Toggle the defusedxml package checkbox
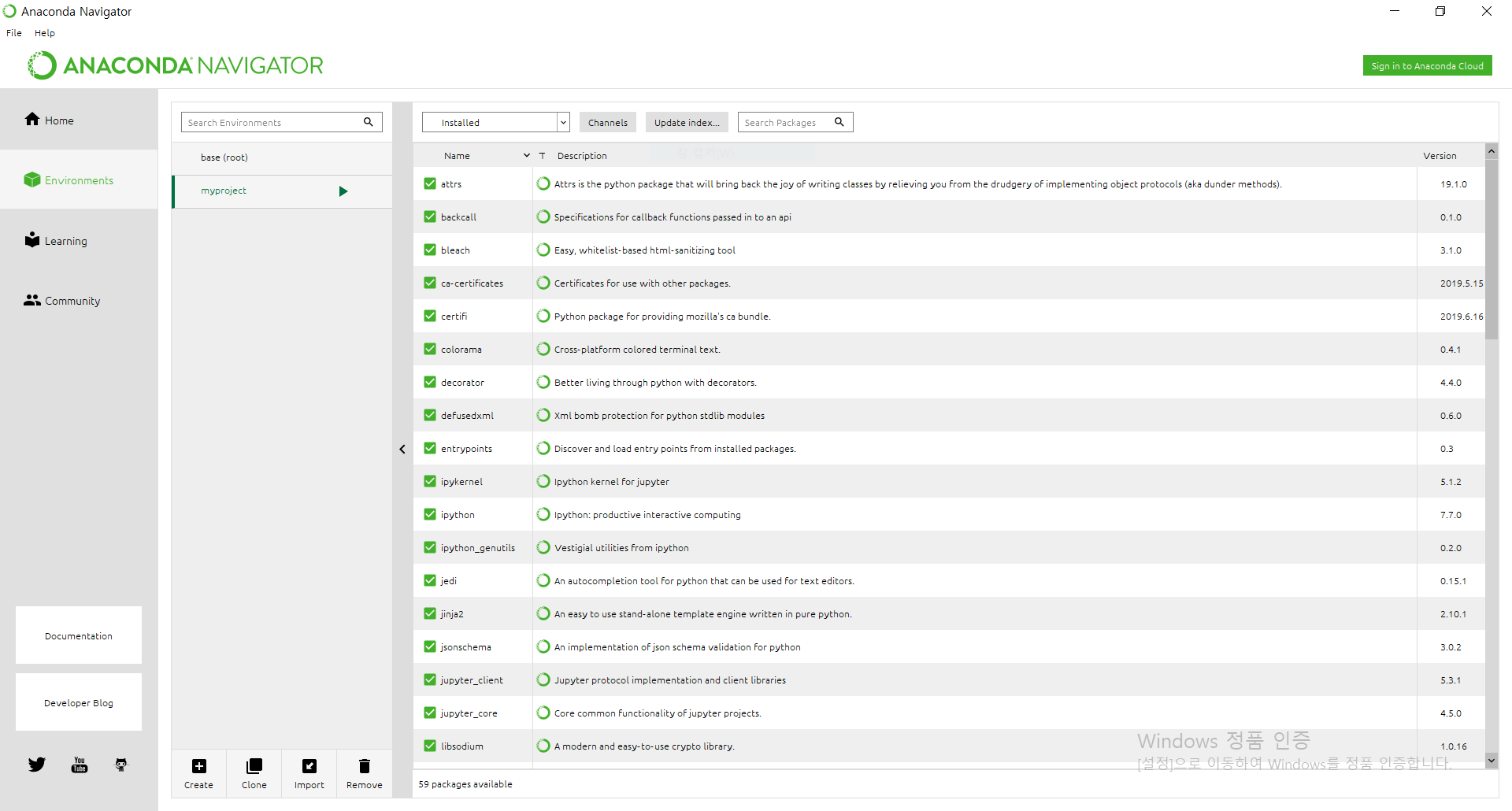Viewport: 1512px width, 811px height. tap(430, 415)
